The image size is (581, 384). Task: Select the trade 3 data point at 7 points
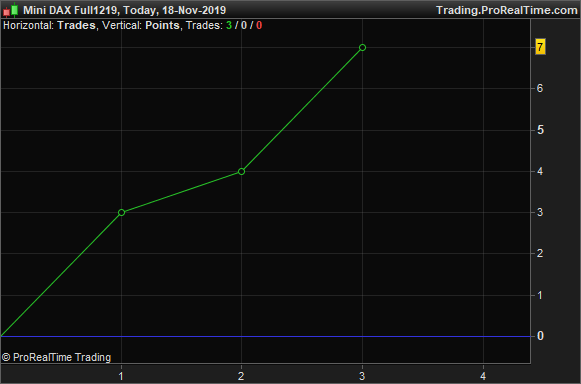coord(362,47)
